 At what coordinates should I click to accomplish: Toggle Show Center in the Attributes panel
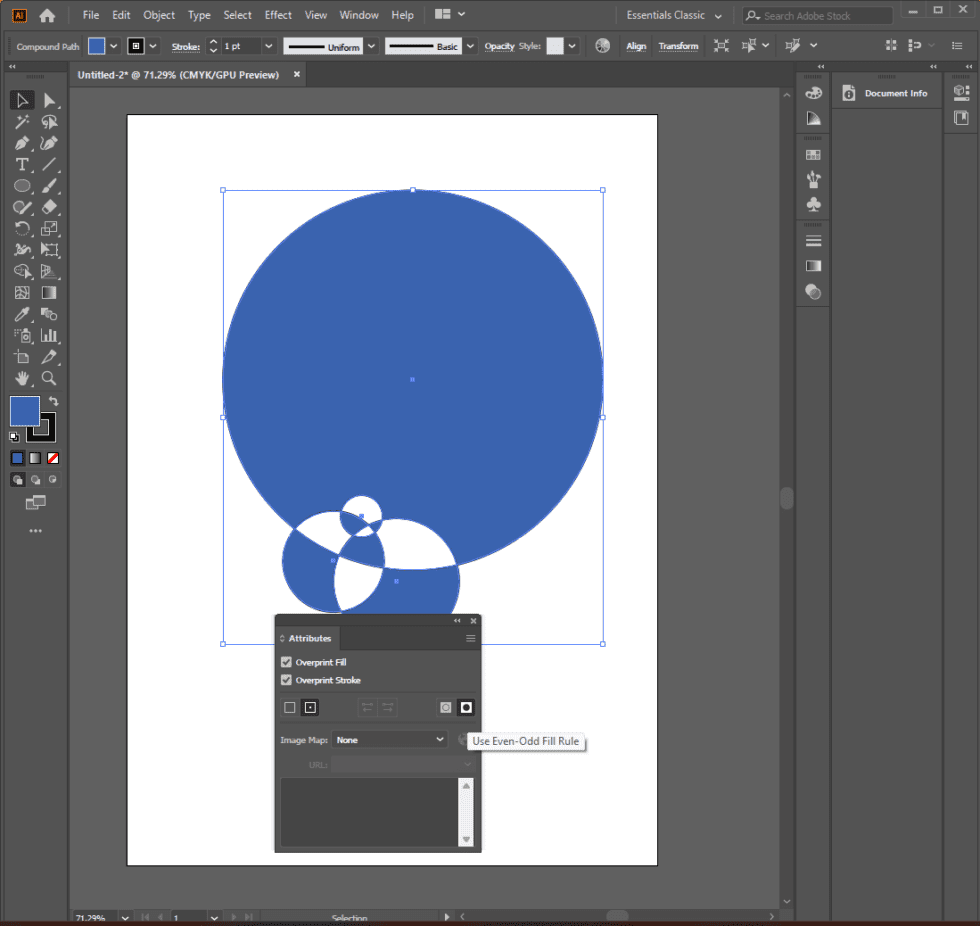[x=310, y=707]
